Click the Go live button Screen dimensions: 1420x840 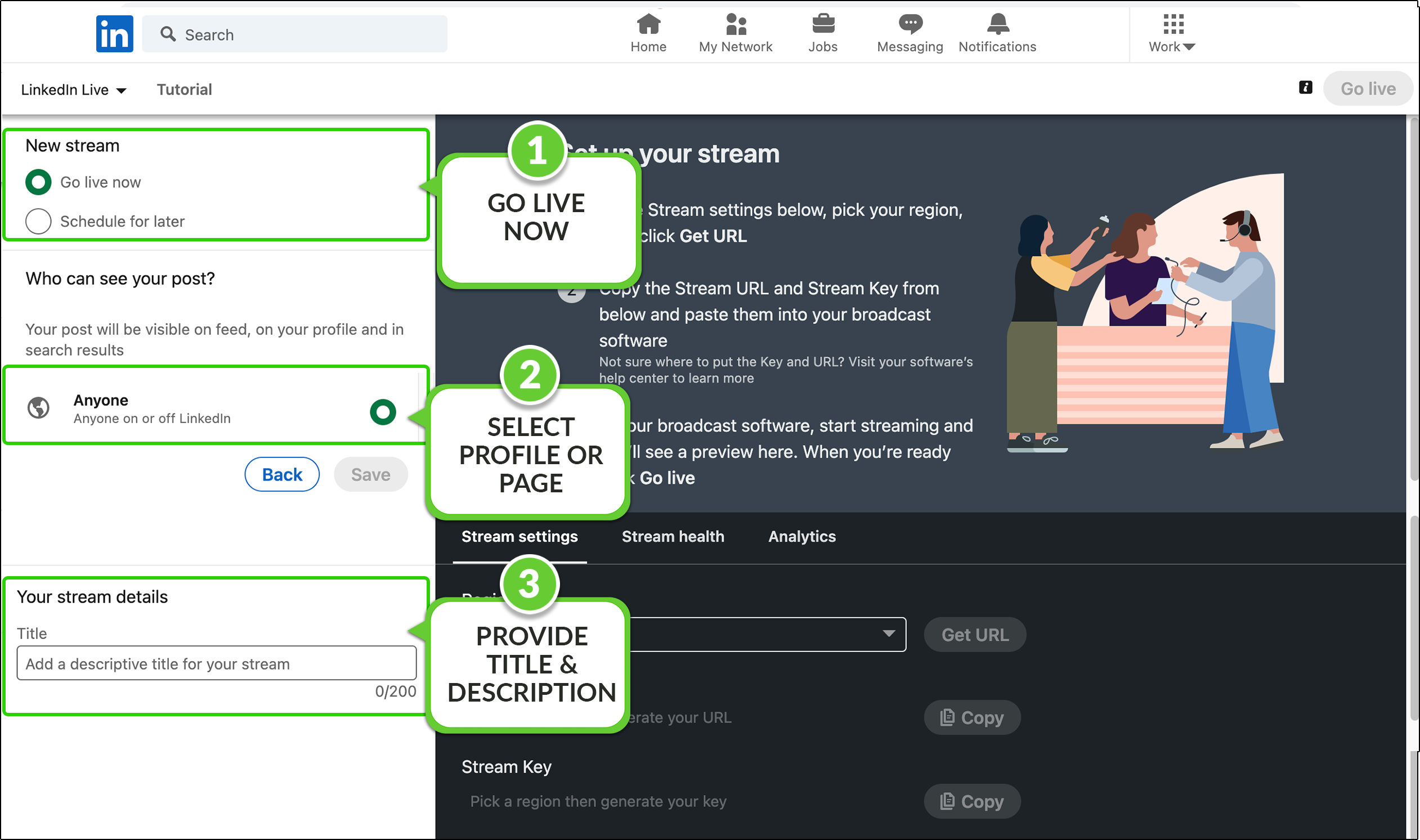coord(1368,88)
